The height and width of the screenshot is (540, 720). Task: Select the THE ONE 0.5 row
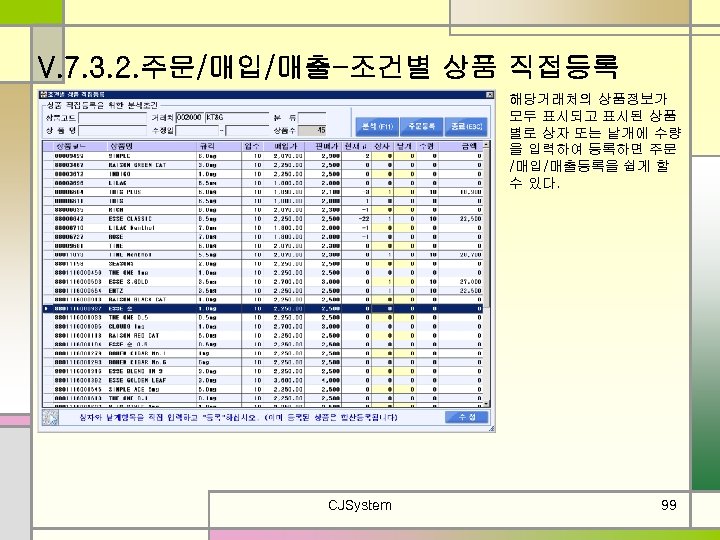pos(263,317)
